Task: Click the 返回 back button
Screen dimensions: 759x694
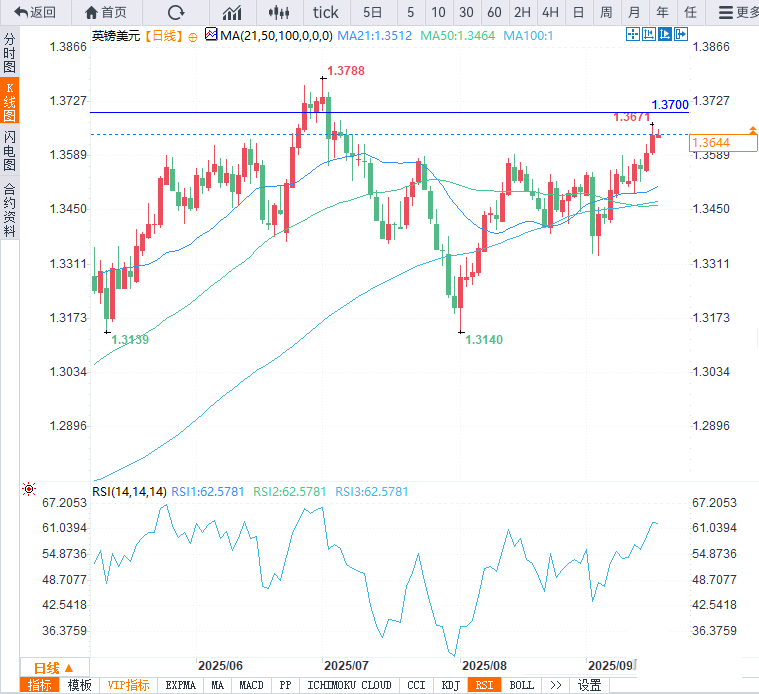Action: [35, 12]
